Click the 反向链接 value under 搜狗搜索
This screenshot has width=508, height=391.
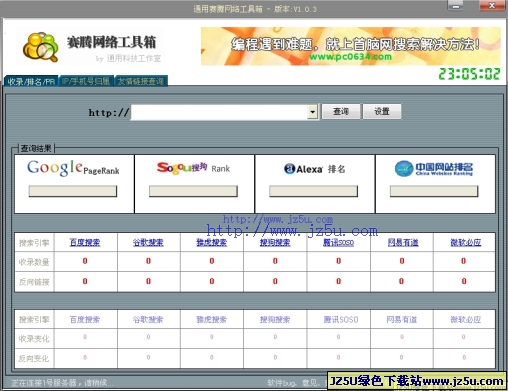pos(275,281)
